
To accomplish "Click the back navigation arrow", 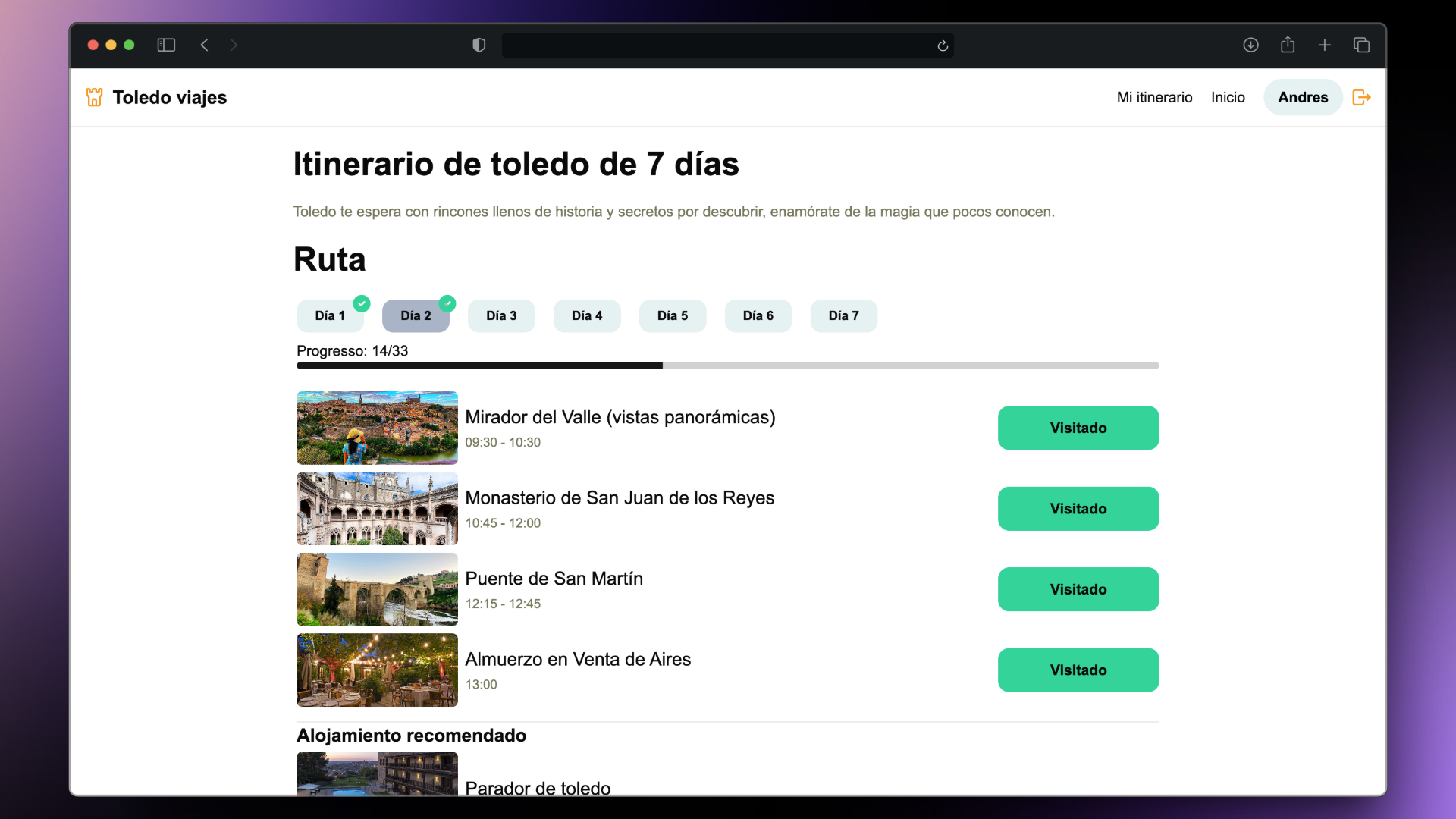I will click(204, 45).
